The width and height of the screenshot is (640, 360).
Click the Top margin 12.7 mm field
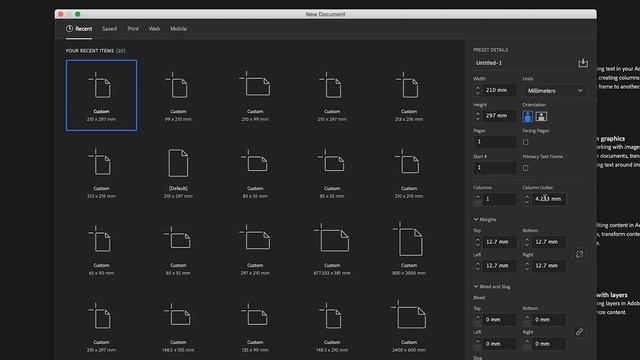(500, 242)
